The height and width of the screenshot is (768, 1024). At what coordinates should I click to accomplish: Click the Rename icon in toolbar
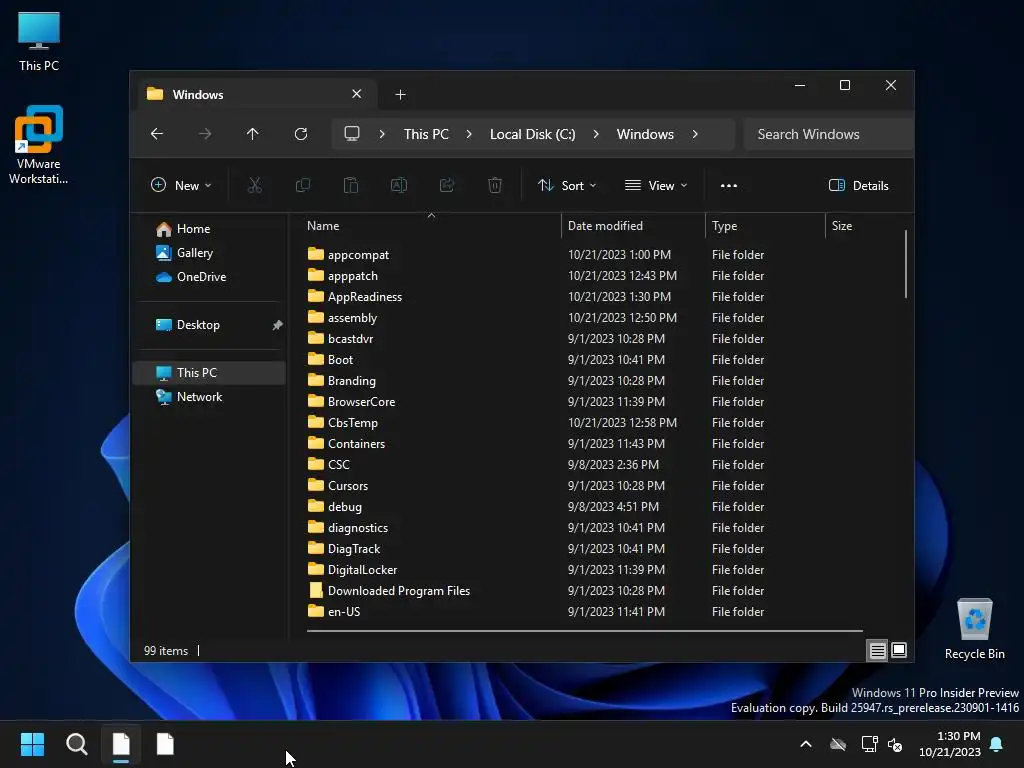(x=399, y=185)
